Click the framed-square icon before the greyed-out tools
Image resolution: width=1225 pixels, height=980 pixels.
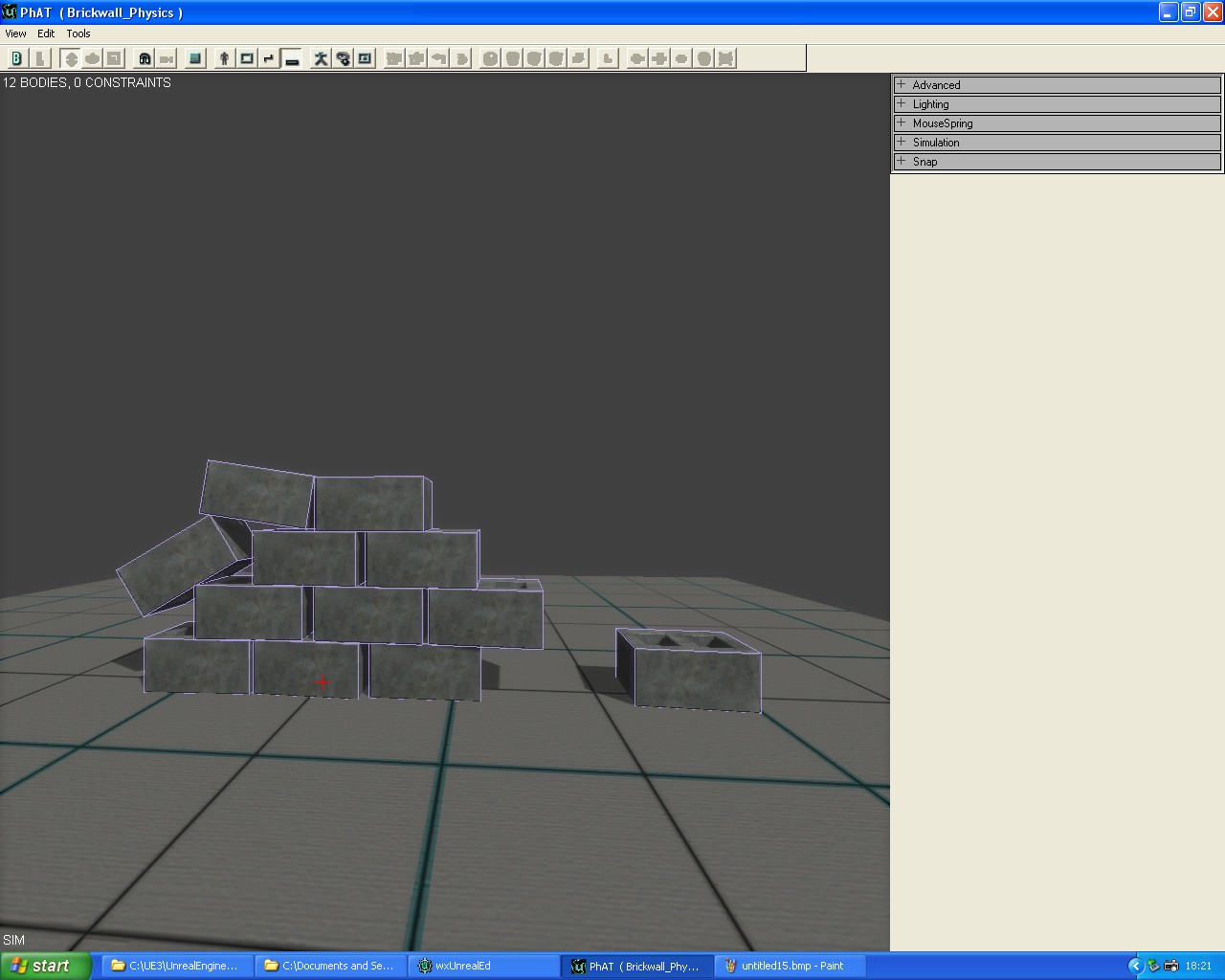coord(365,58)
